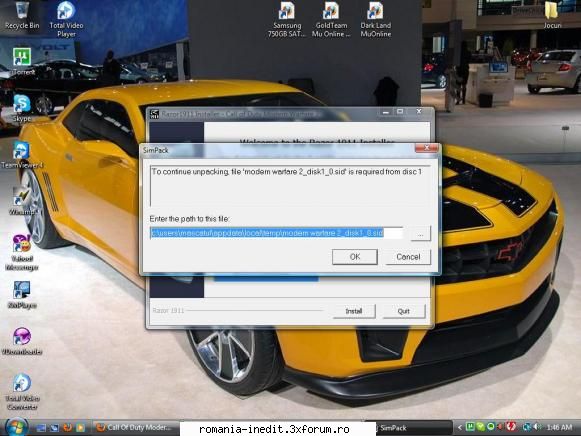Select the TeamViewer 4 desktop shortcut

(22, 155)
